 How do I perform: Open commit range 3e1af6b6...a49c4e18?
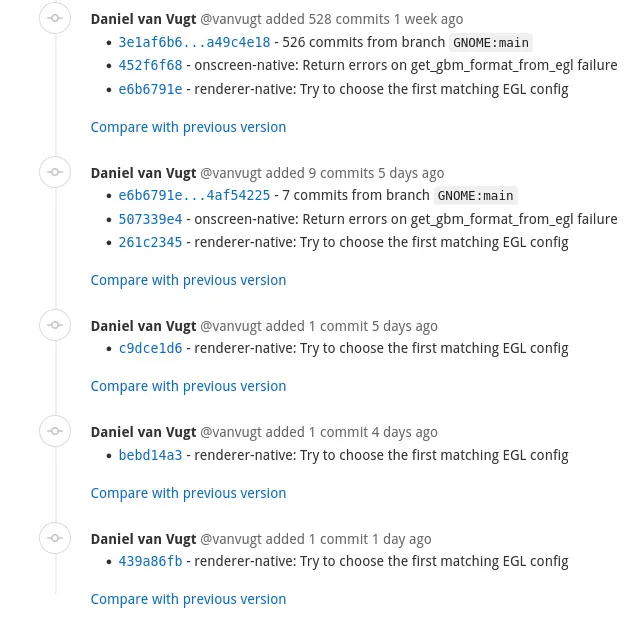(x=194, y=42)
